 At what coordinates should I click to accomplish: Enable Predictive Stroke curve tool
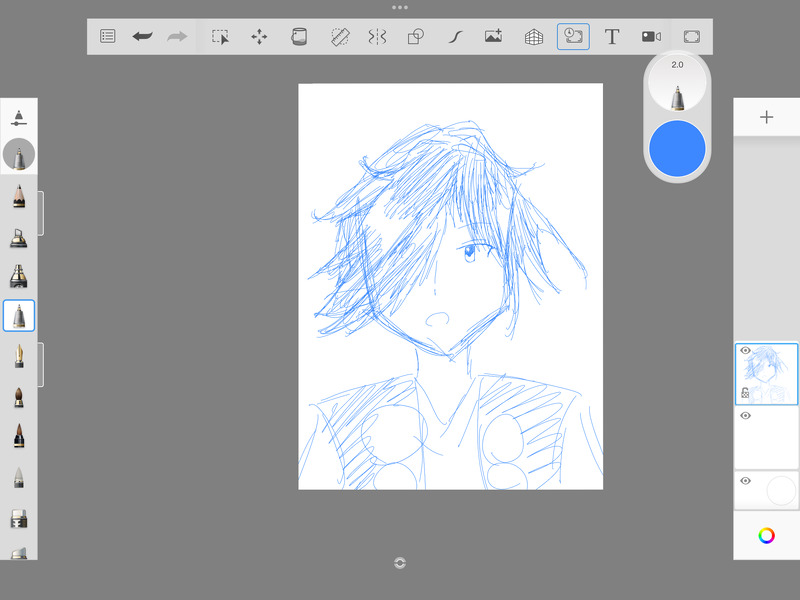coord(455,37)
